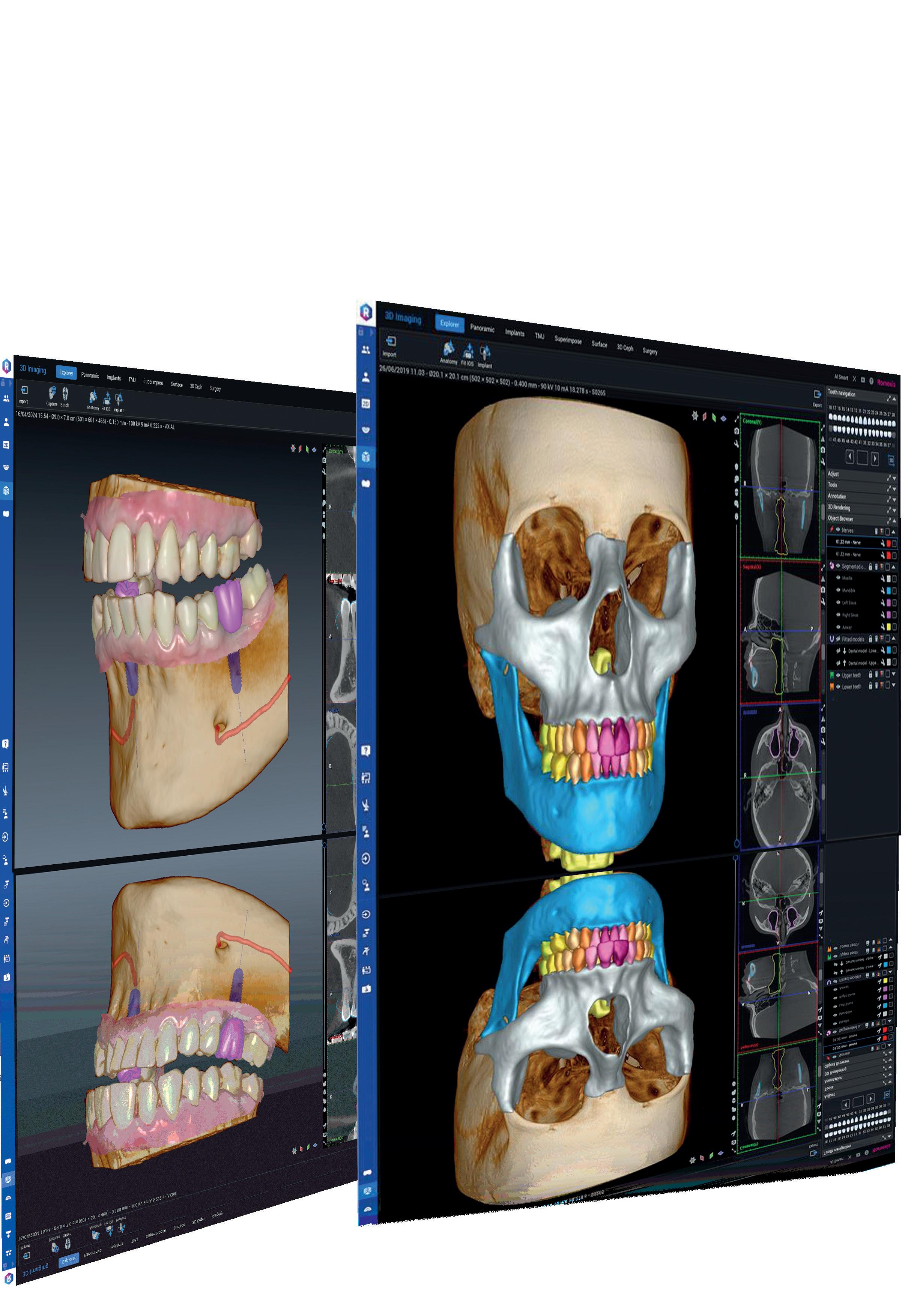Open the Superimpose tab in skull window
The image size is (917, 1316).
pos(567,340)
